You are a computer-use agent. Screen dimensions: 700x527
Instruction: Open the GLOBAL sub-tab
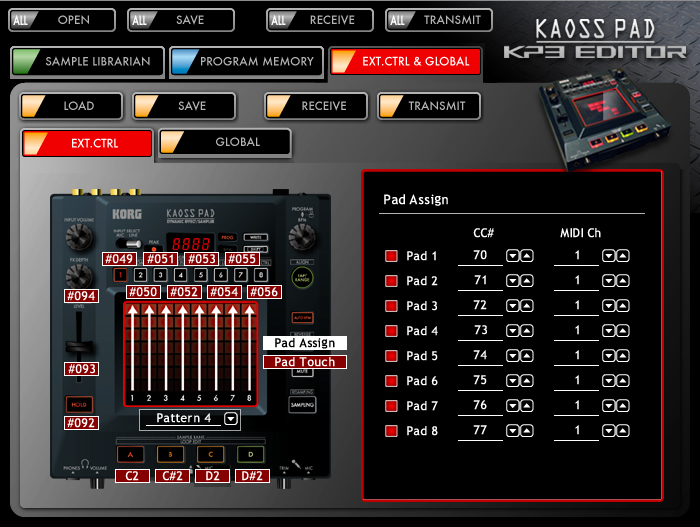(x=225, y=142)
